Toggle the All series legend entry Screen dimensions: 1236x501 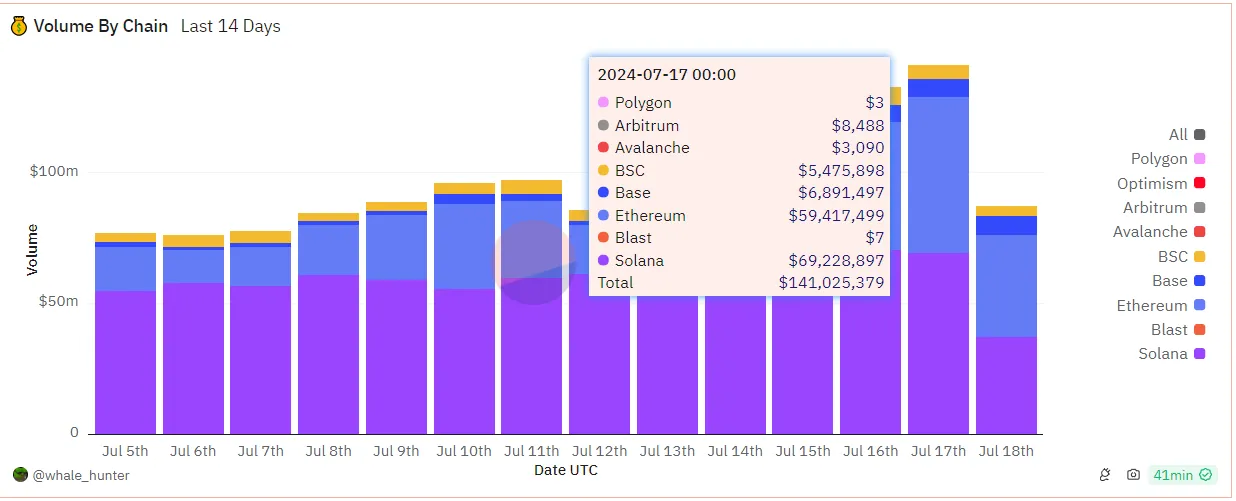tap(1186, 135)
